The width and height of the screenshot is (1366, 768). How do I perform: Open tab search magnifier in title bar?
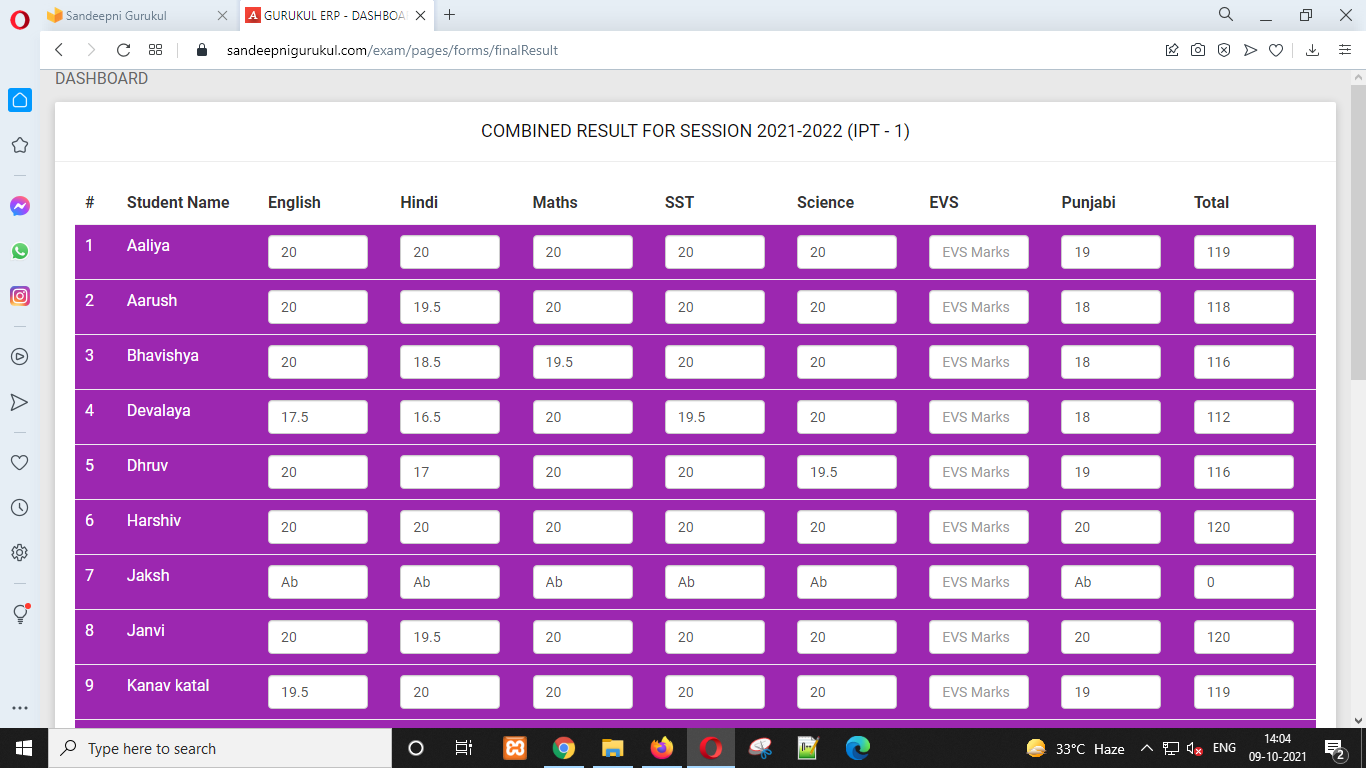(x=1226, y=14)
